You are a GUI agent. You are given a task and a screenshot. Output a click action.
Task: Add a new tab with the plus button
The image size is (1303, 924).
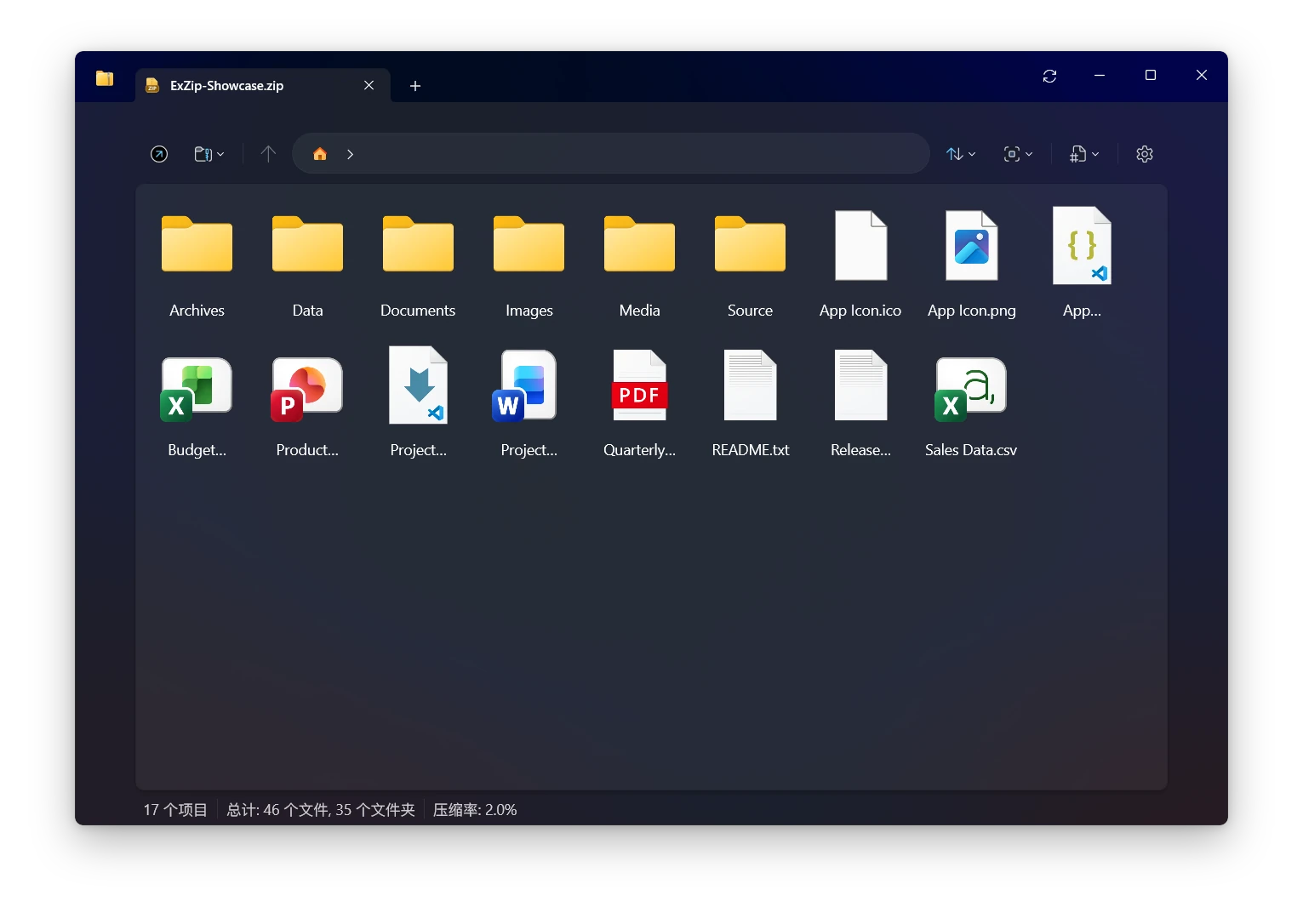(415, 86)
